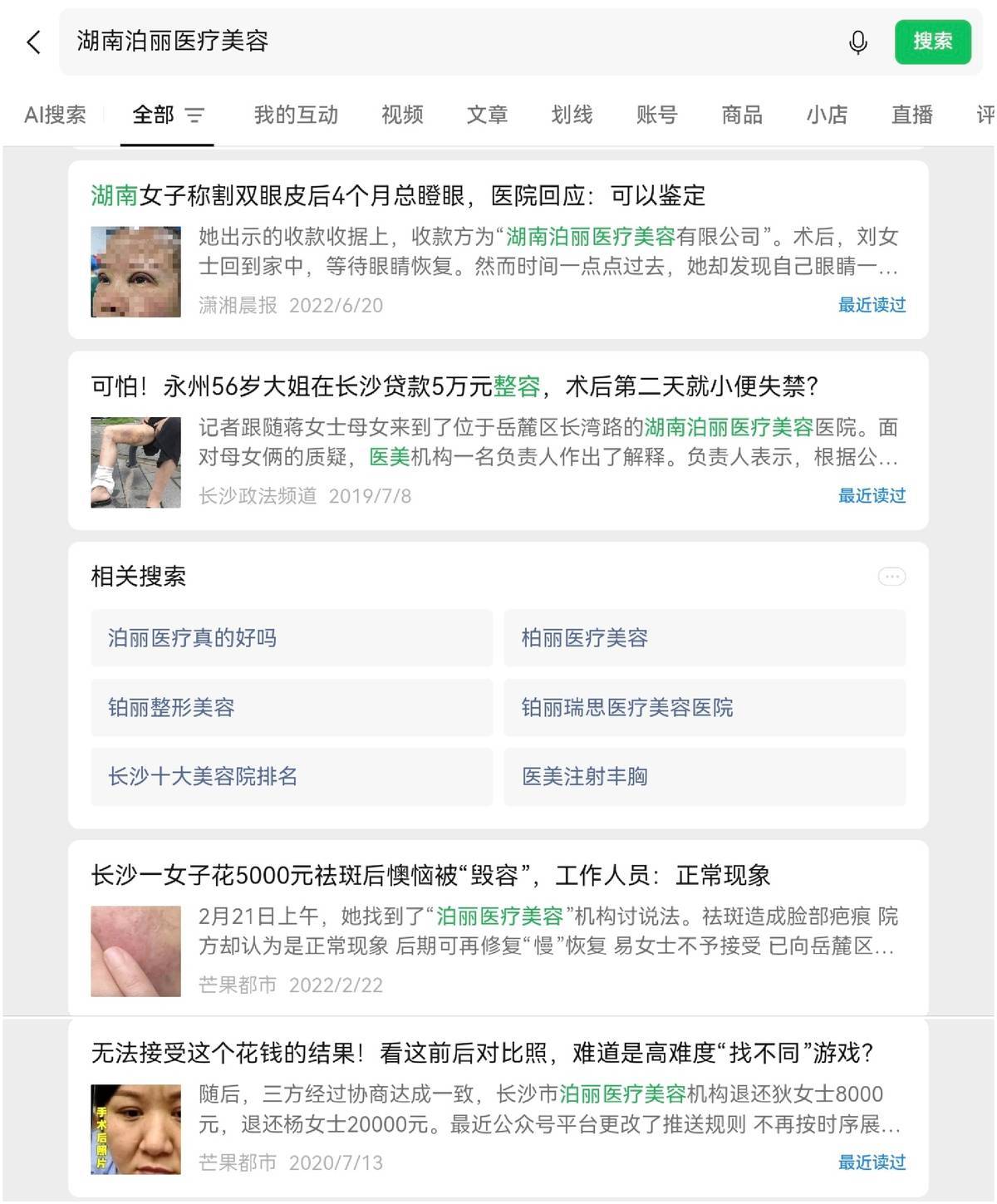
Task: Click 最近读过 on the 2020/7/13 article
Action: [x=872, y=1162]
